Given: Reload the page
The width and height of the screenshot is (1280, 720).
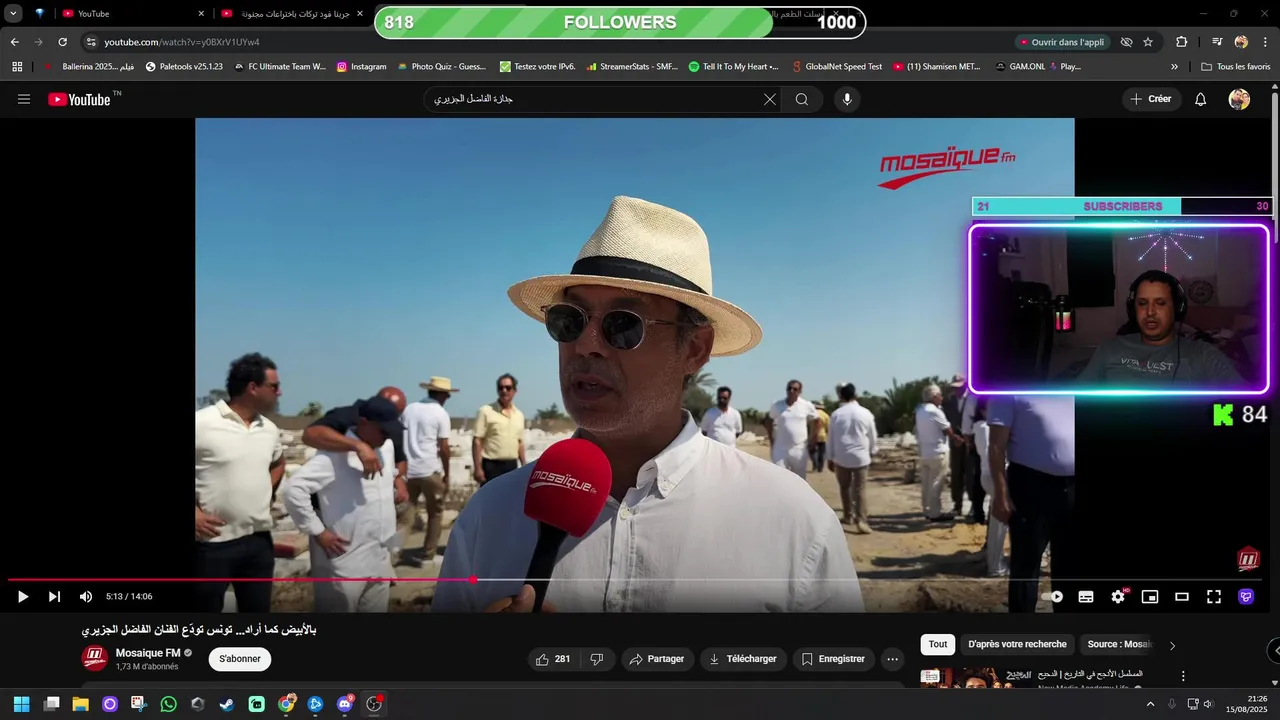Looking at the screenshot, I should point(62,42).
